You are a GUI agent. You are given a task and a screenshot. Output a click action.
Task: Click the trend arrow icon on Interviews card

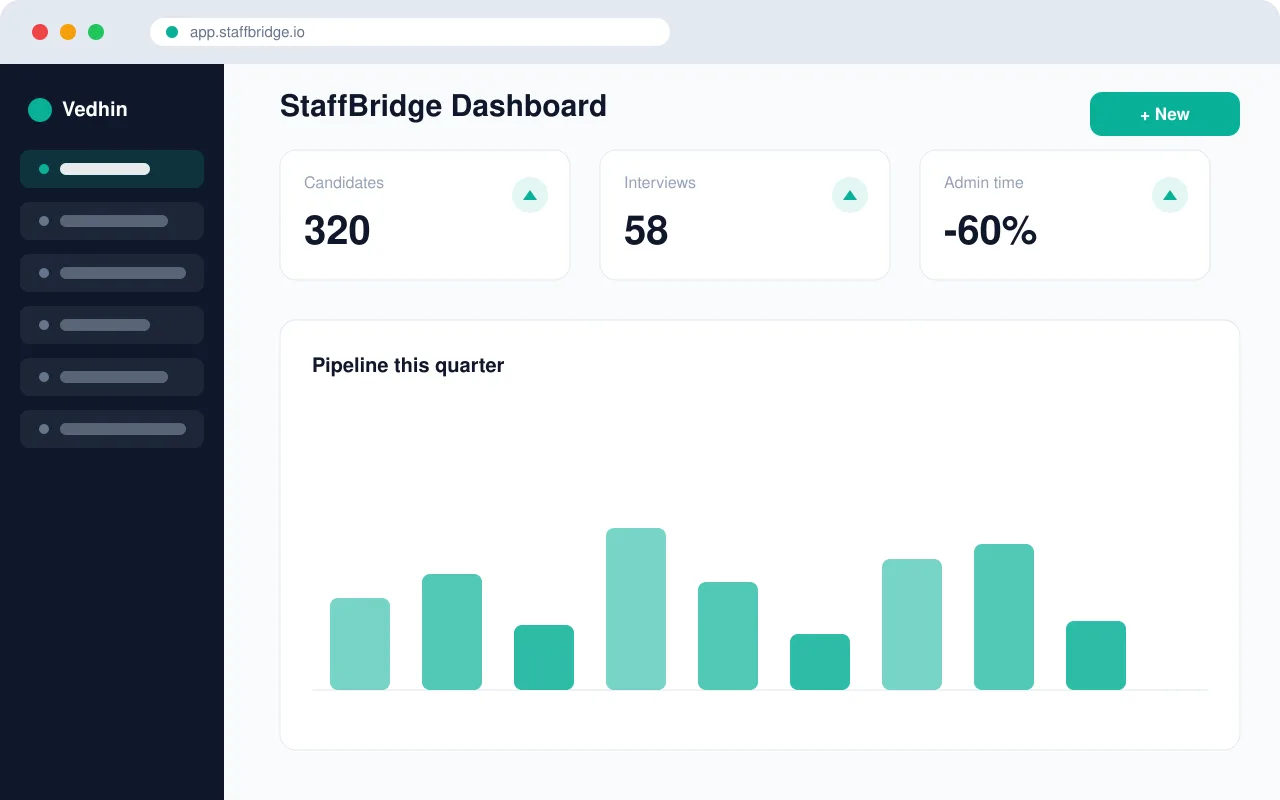click(x=850, y=195)
